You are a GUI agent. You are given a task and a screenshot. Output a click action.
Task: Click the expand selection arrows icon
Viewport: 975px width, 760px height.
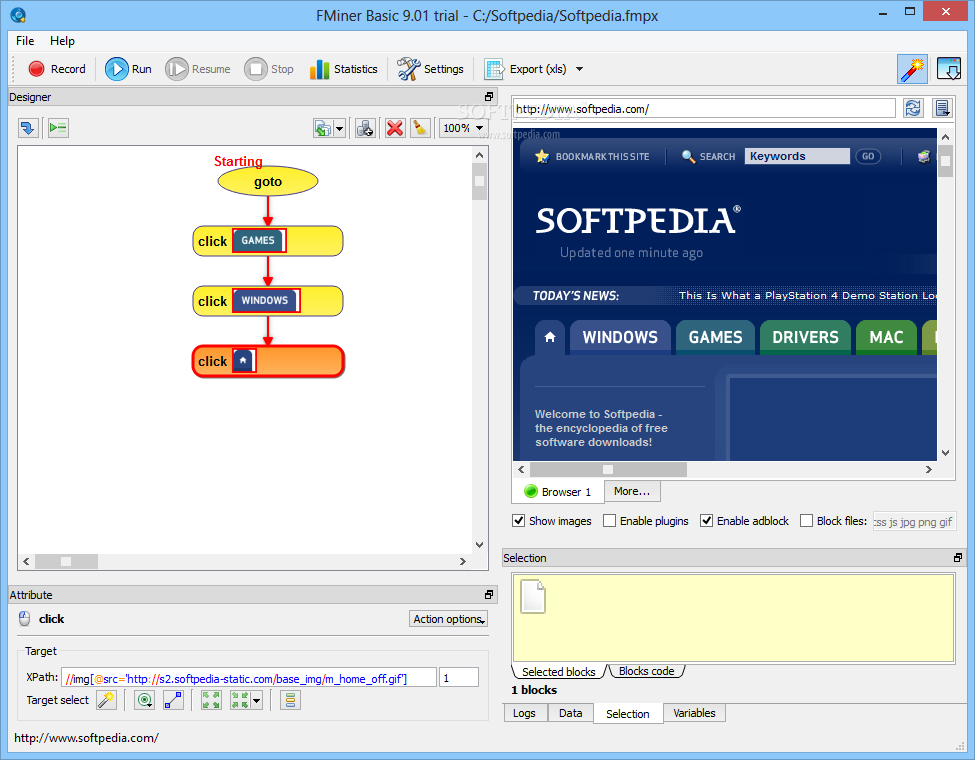[x=211, y=700]
